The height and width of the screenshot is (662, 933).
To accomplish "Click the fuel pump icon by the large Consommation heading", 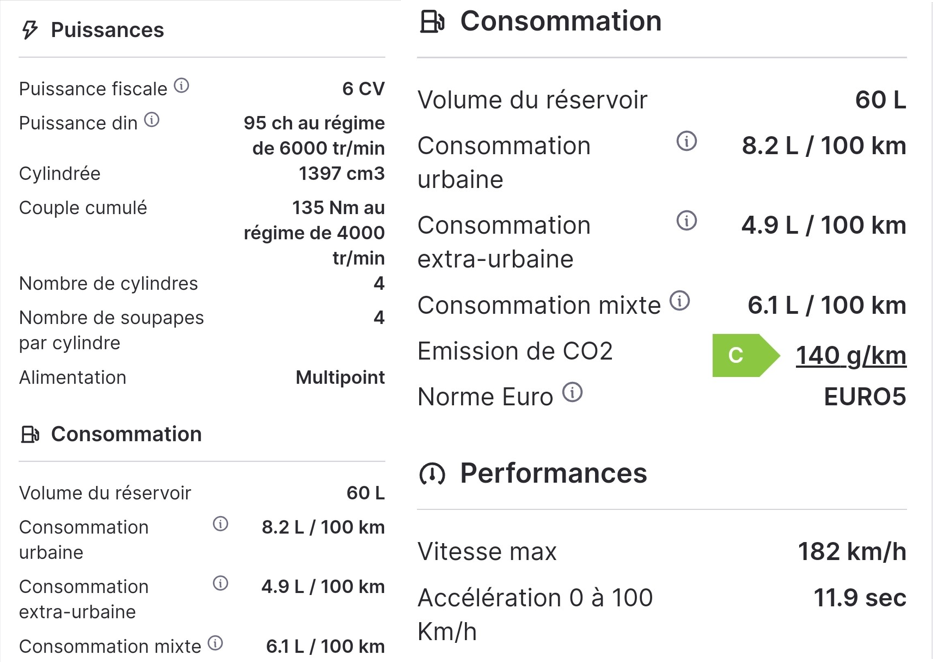I will [x=433, y=21].
